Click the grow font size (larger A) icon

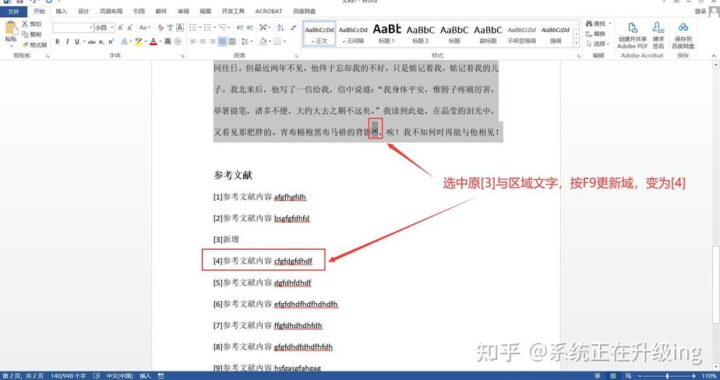(x=120, y=28)
